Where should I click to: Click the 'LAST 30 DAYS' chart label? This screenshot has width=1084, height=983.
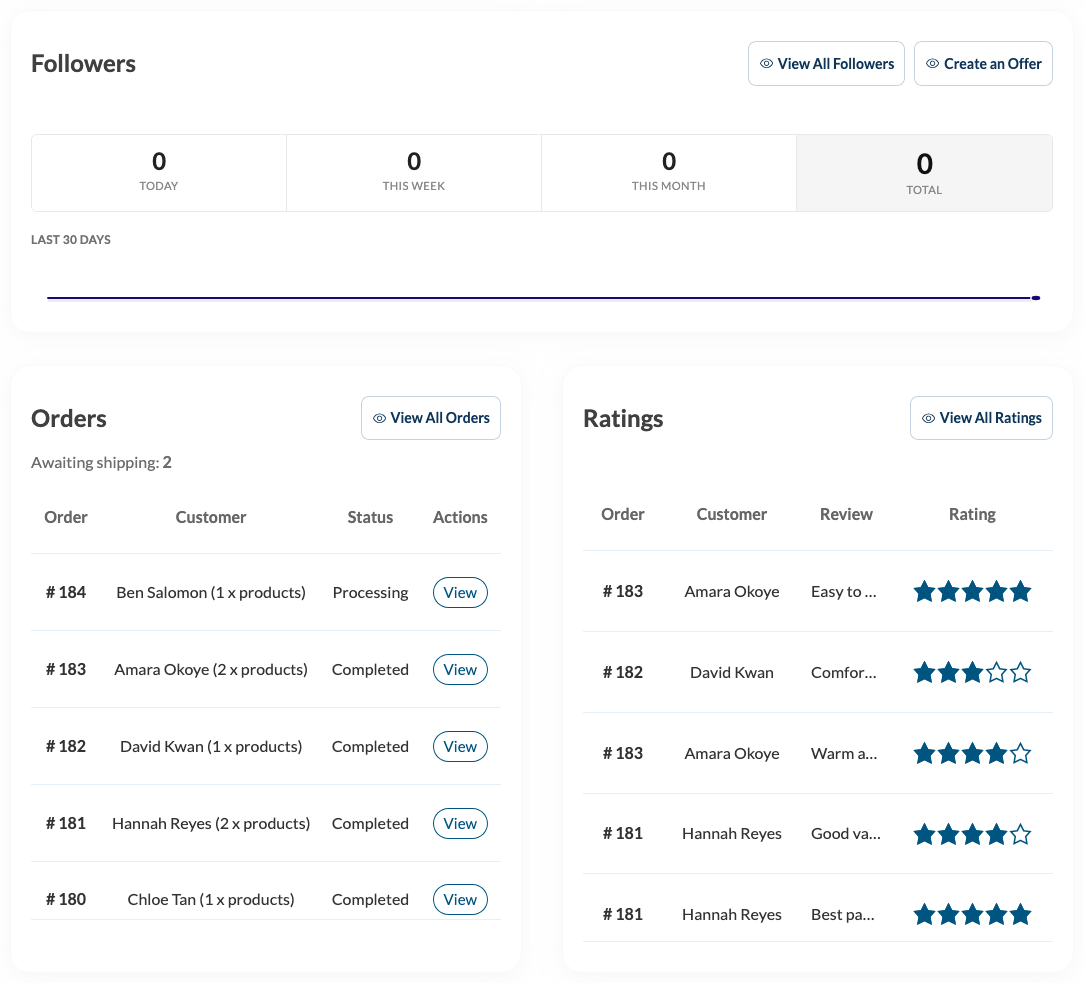point(71,240)
